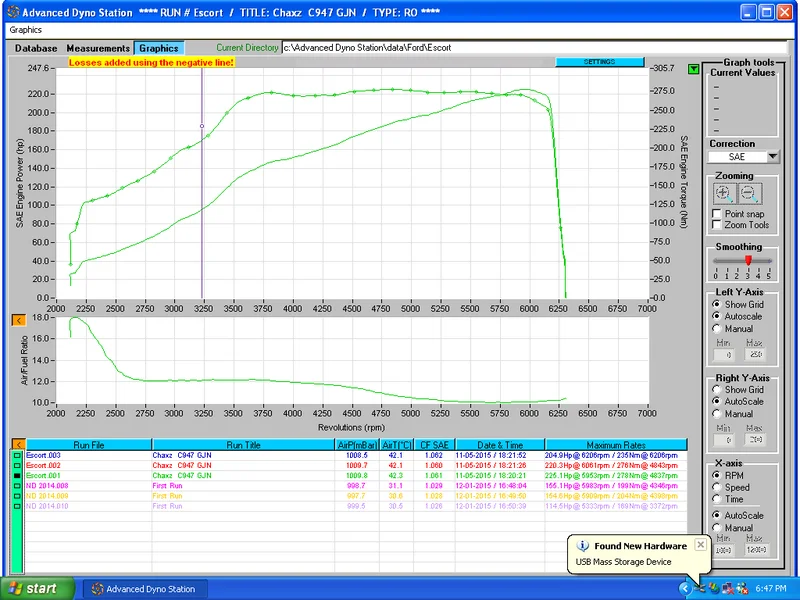This screenshot has height=600, width=800.
Task: Click Left Y-Axis Max input field
Action: pos(756,354)
